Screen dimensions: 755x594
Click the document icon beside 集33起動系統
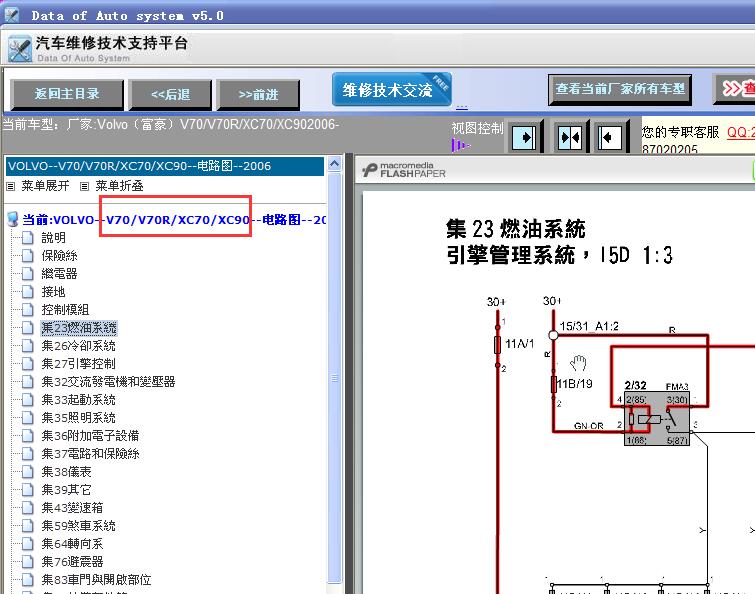pyautogui.click(x=28, y=400)
